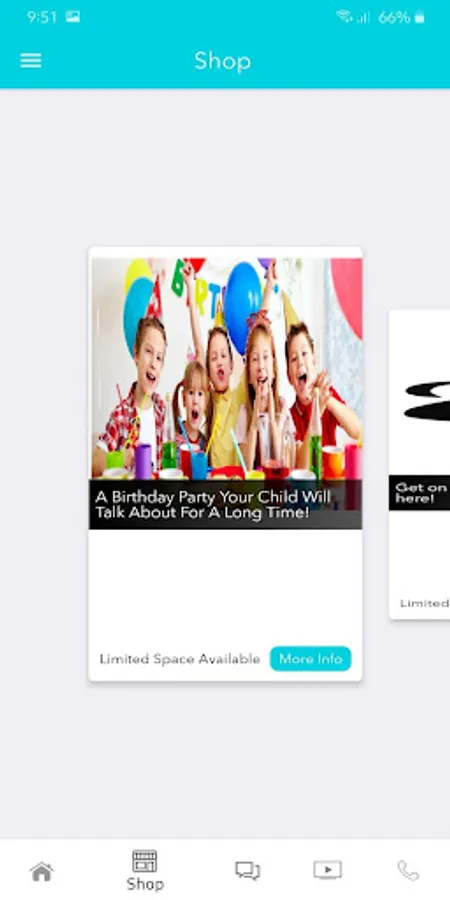Click the birthday party headline caption
This screenshot has width=450, height=900.
pos(212,505)
